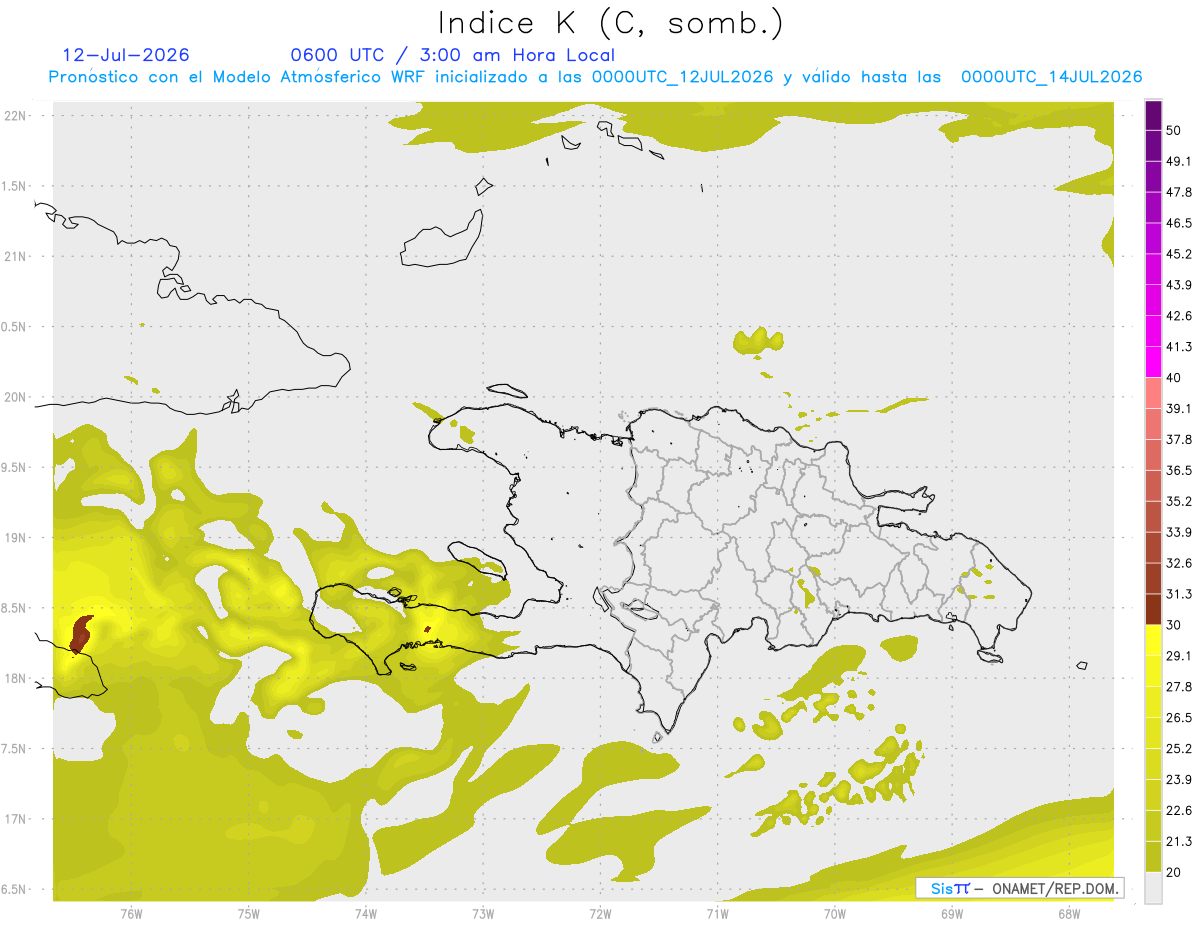Click the salmon legend swatch between 39.1 and 40

[x=1153, y=393]
